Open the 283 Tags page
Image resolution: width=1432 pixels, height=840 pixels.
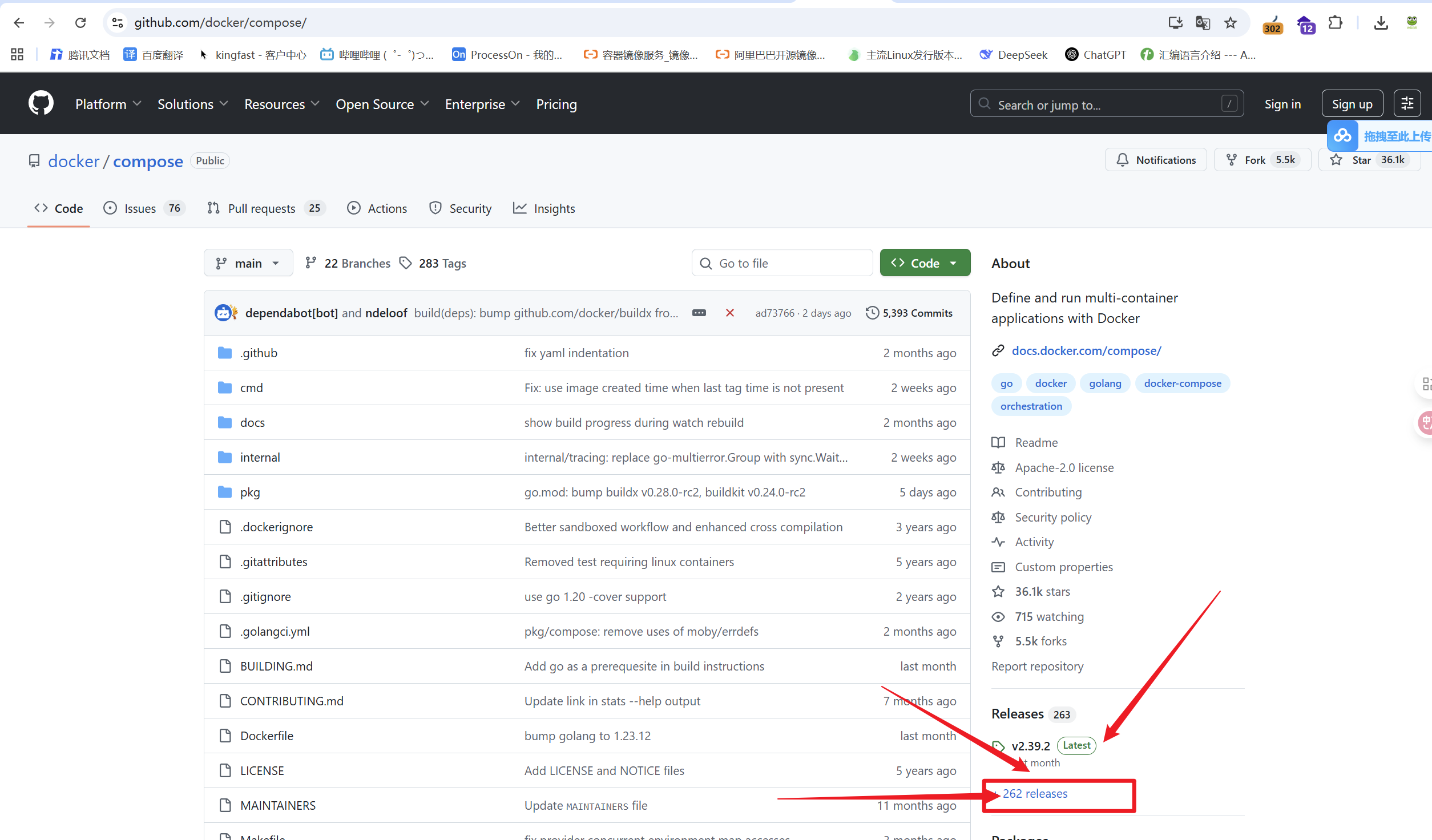(433, 263)
